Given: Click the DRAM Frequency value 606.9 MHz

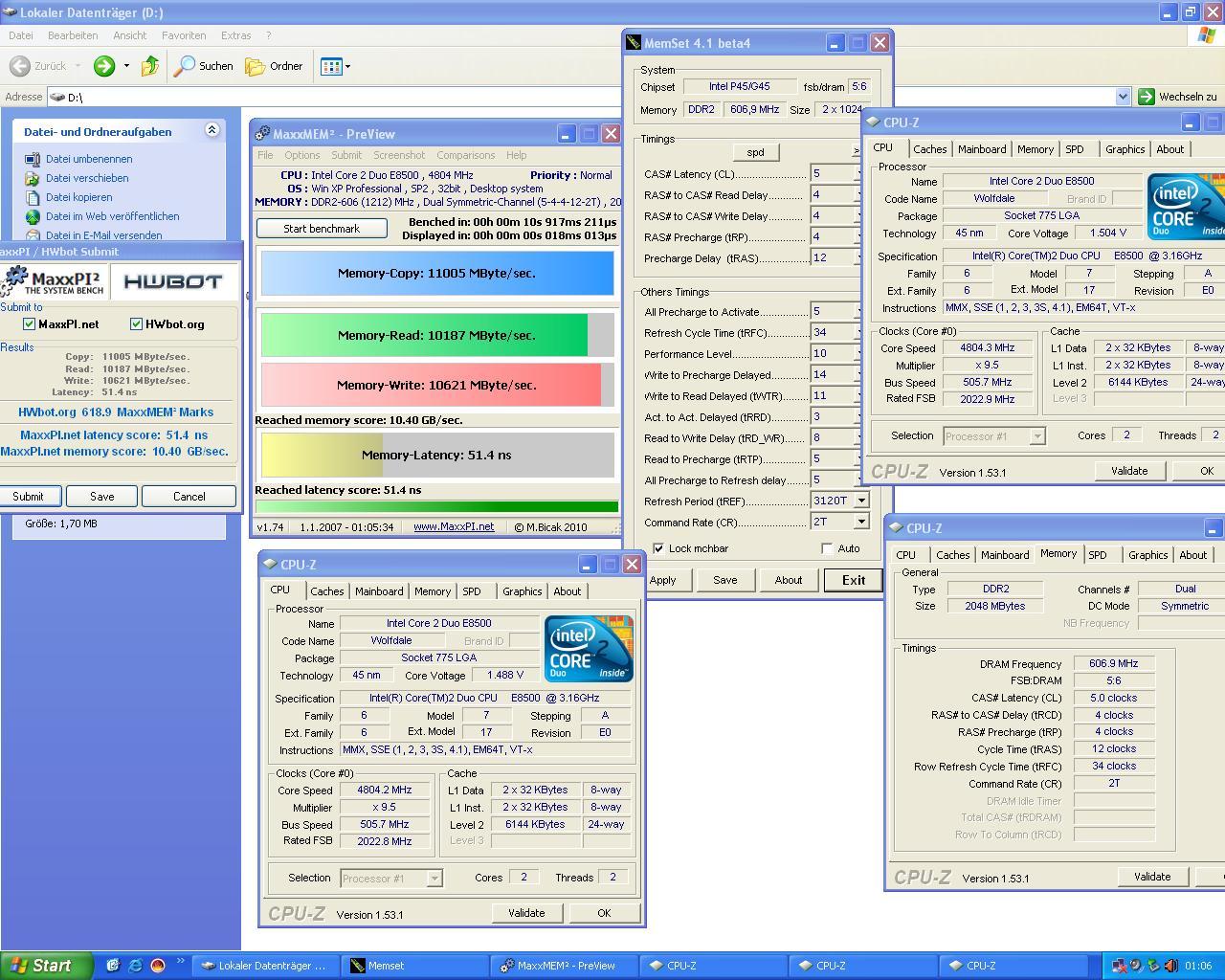Looking at the screenshot, I should (x=1114, y=663).
